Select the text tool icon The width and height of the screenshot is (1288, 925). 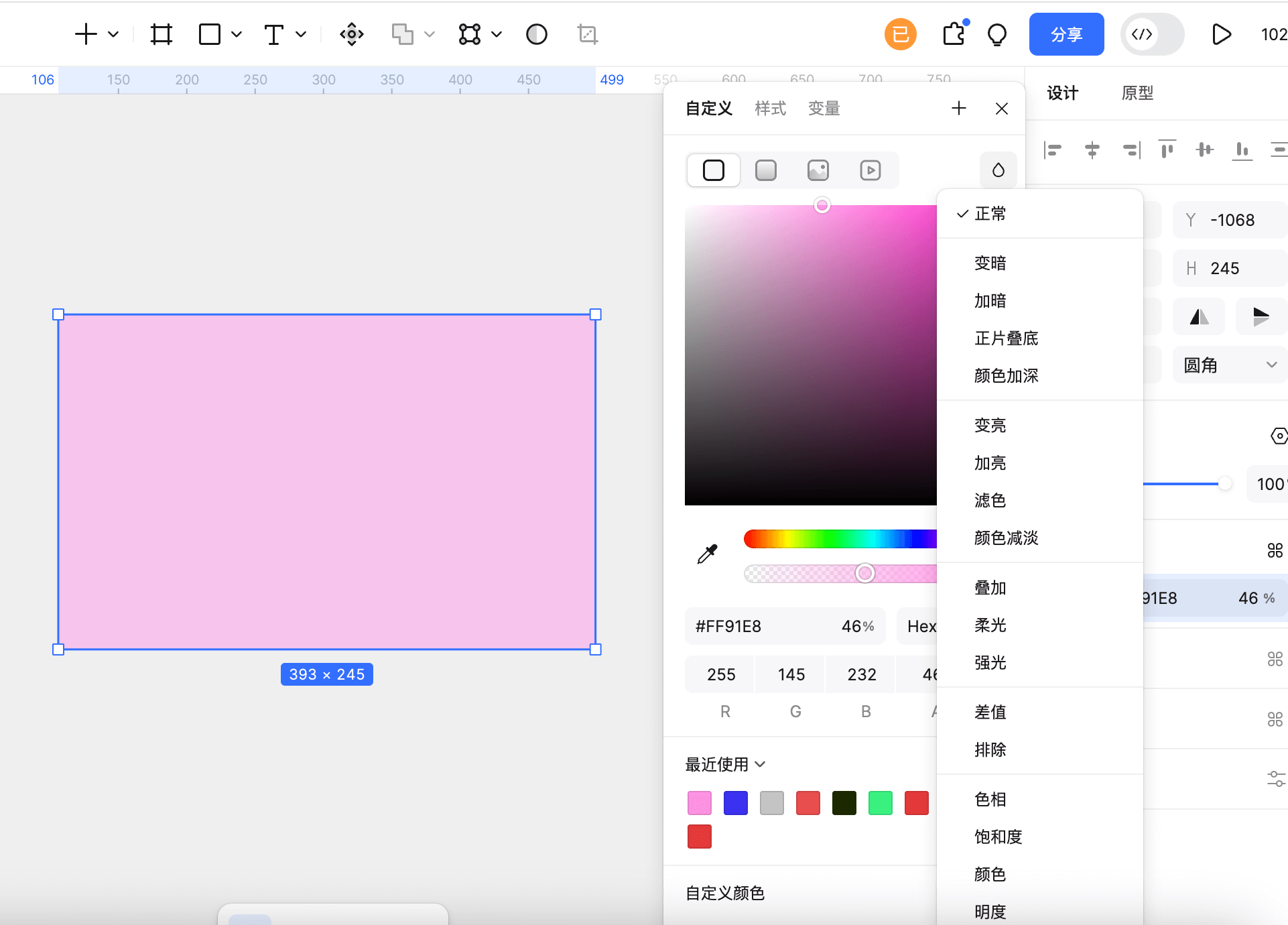pos(273,34)
